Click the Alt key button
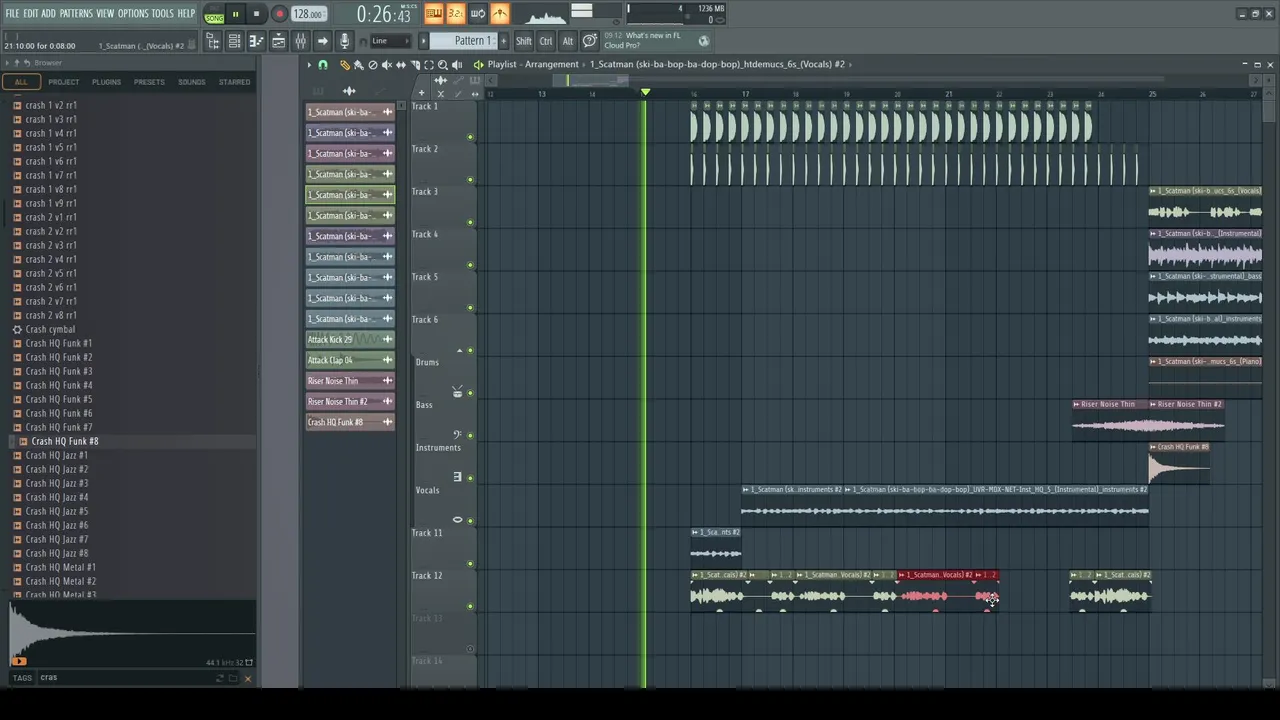 tap(568, 41)
